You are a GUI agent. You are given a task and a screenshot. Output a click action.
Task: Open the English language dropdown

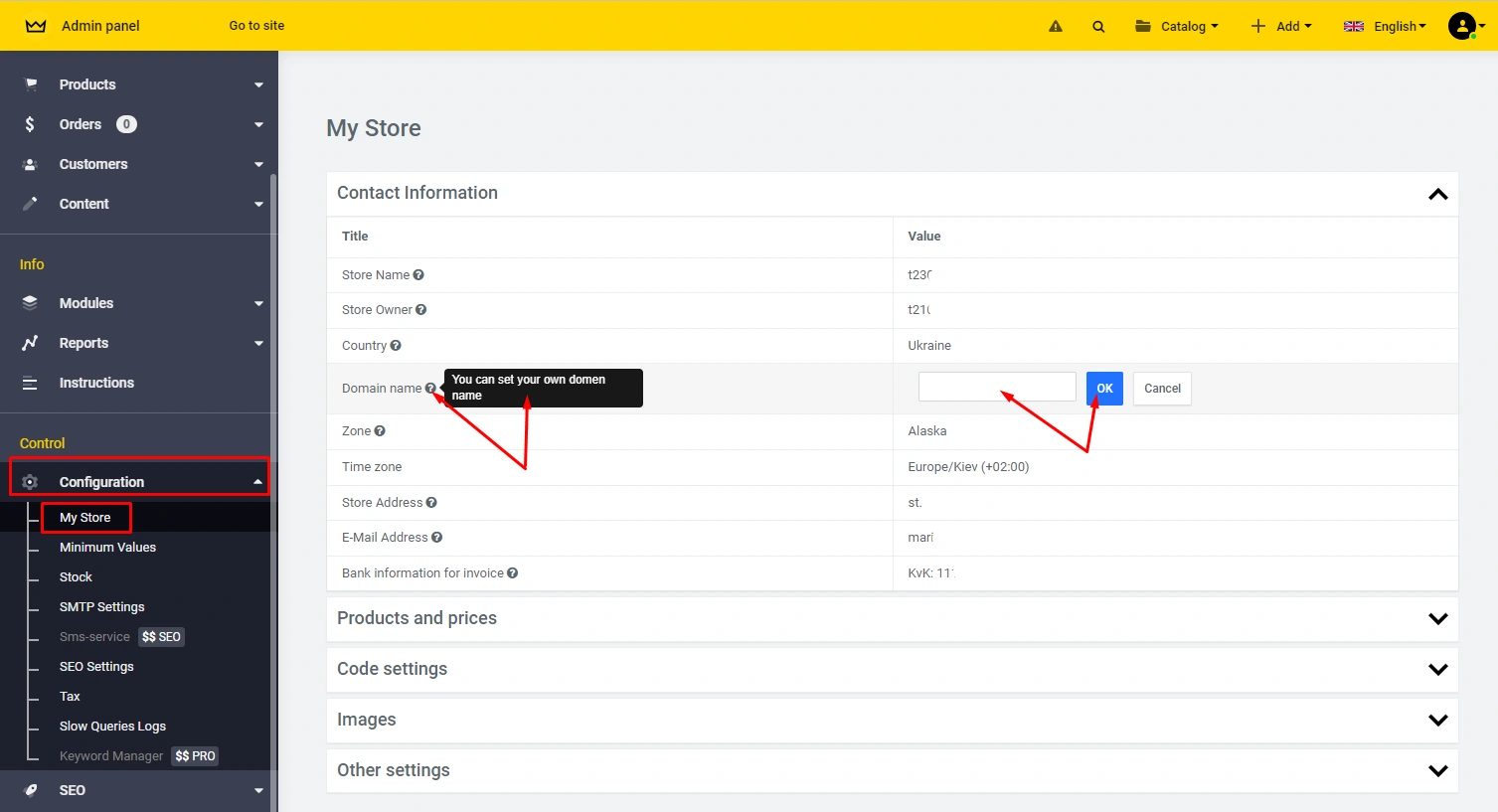[1385, 27]
